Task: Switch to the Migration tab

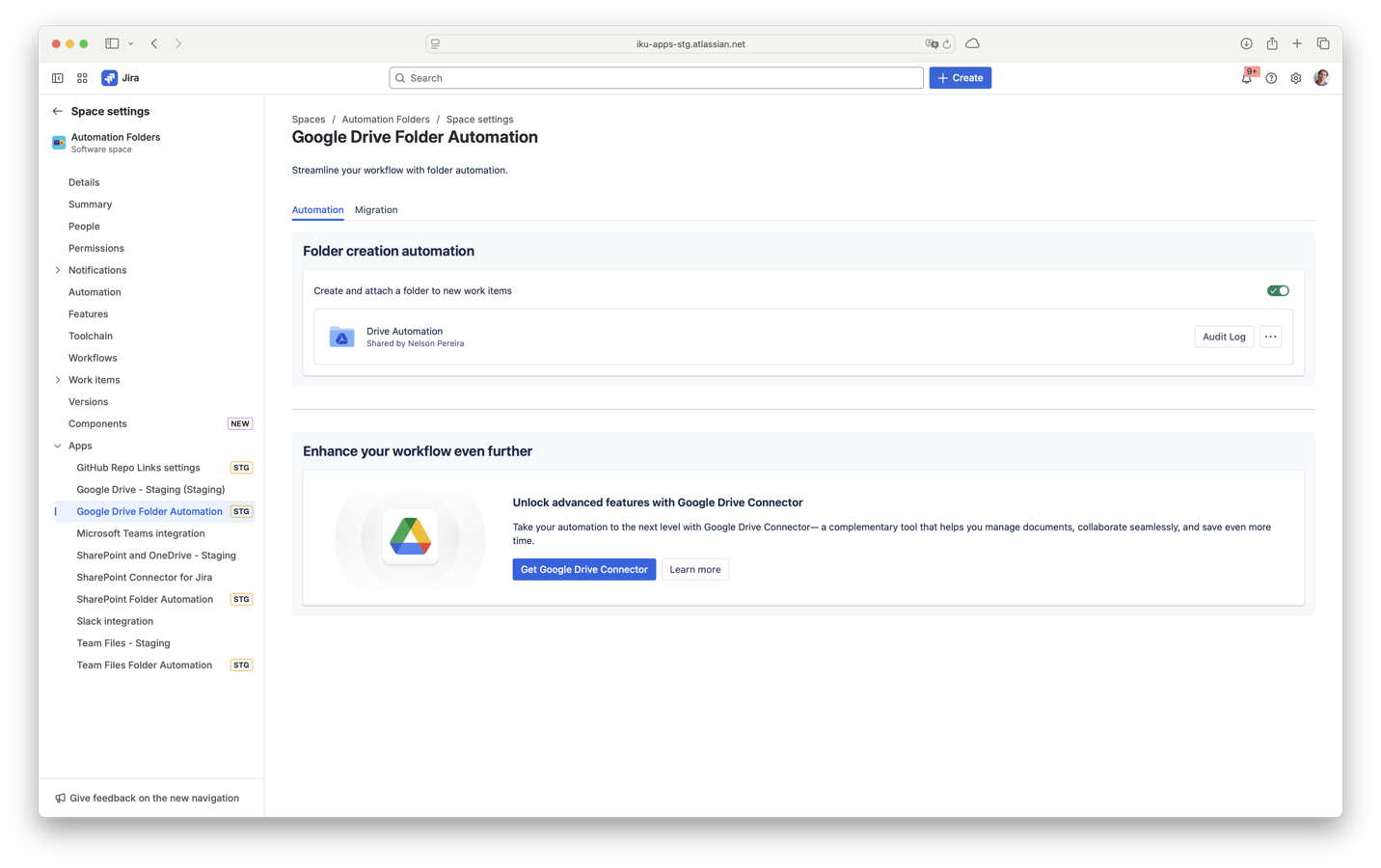Action: click(x=376, y=209)
